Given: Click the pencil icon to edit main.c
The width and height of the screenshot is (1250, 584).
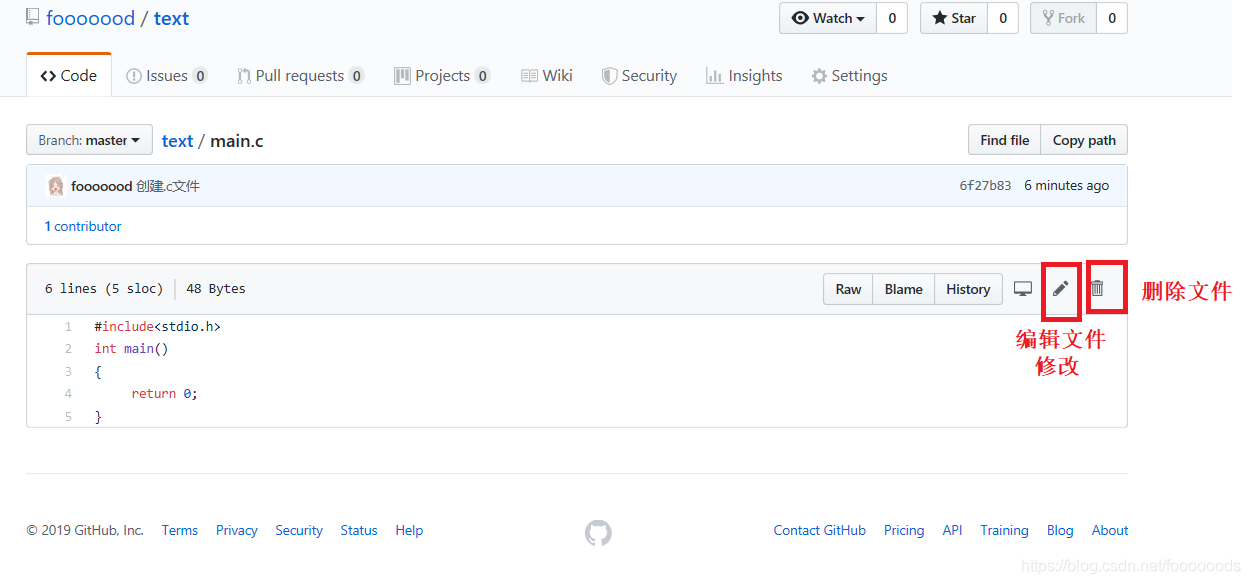Looking at the screenshot, I should (1061, 289).
